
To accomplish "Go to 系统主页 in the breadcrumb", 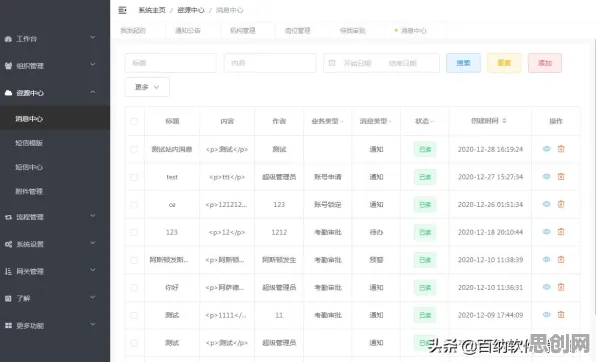I will [152, 10].
